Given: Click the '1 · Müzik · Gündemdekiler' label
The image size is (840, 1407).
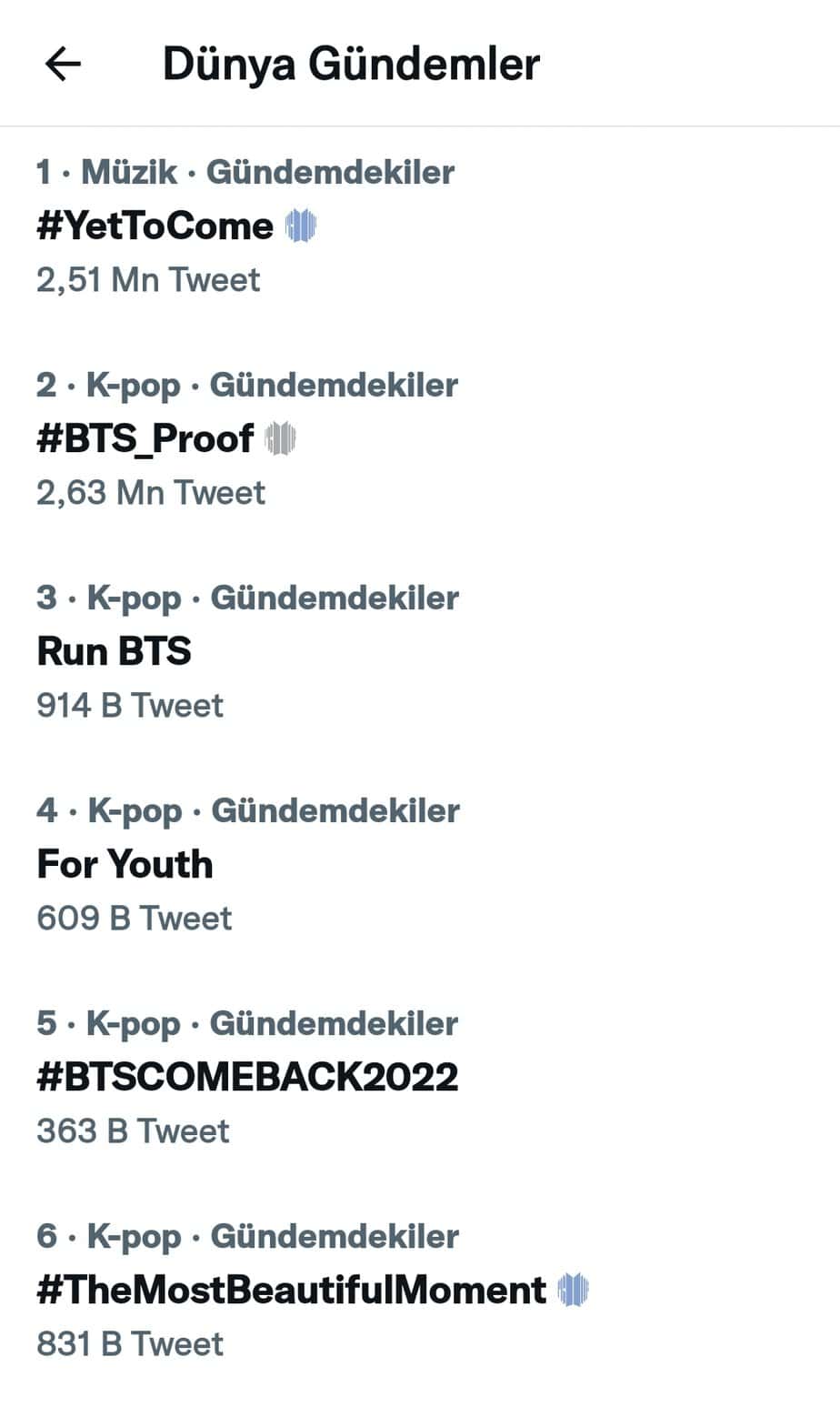Looking at the screenshot, I should [245, 172].
